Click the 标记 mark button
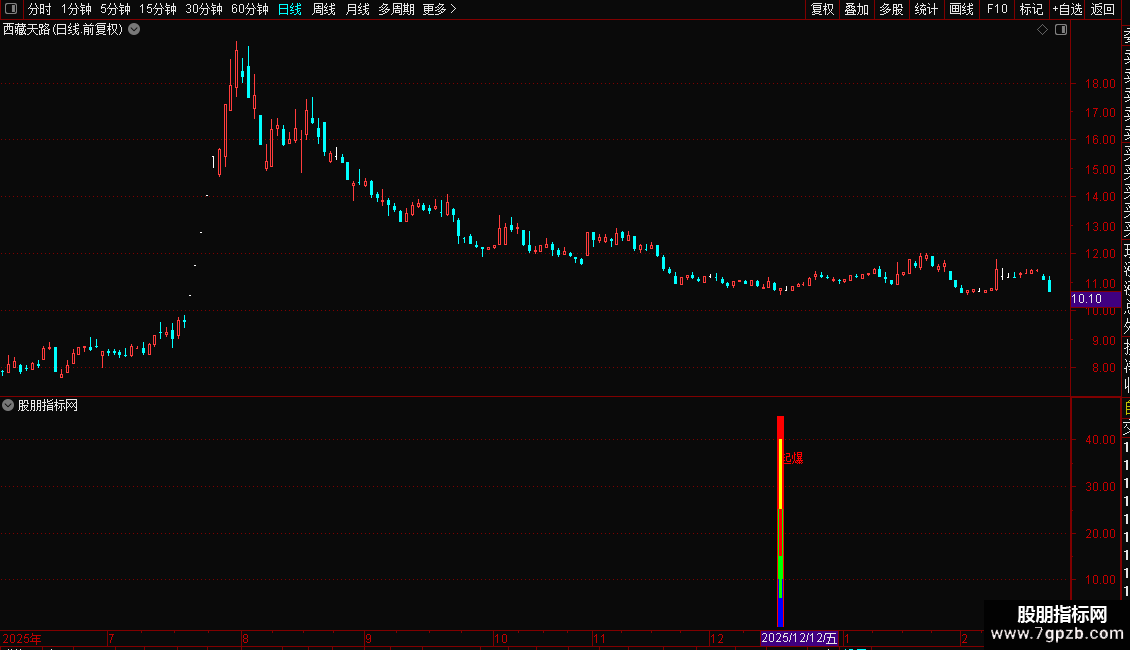 pos(1031,9)
